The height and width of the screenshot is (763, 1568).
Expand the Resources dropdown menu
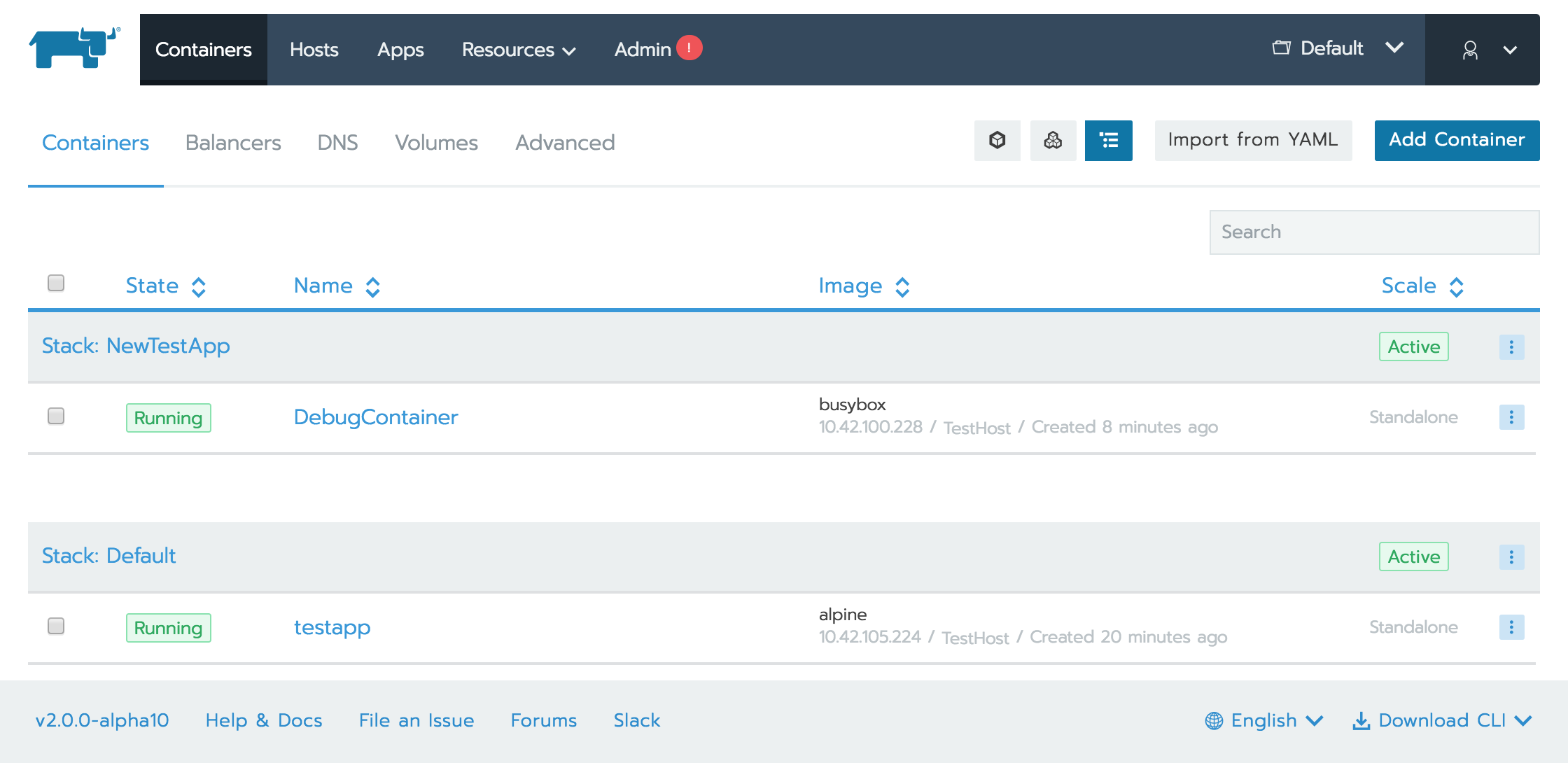pyautogui.click(x=519, y=50)
